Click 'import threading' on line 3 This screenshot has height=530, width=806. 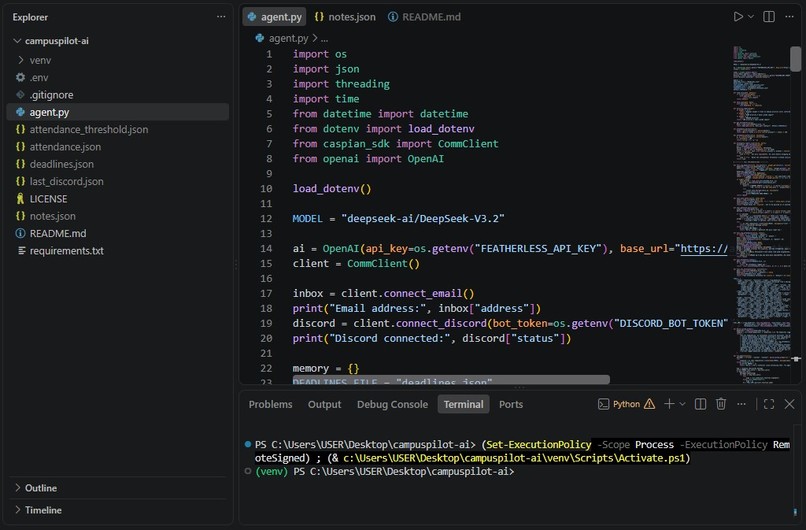click(x=341, y=84)
